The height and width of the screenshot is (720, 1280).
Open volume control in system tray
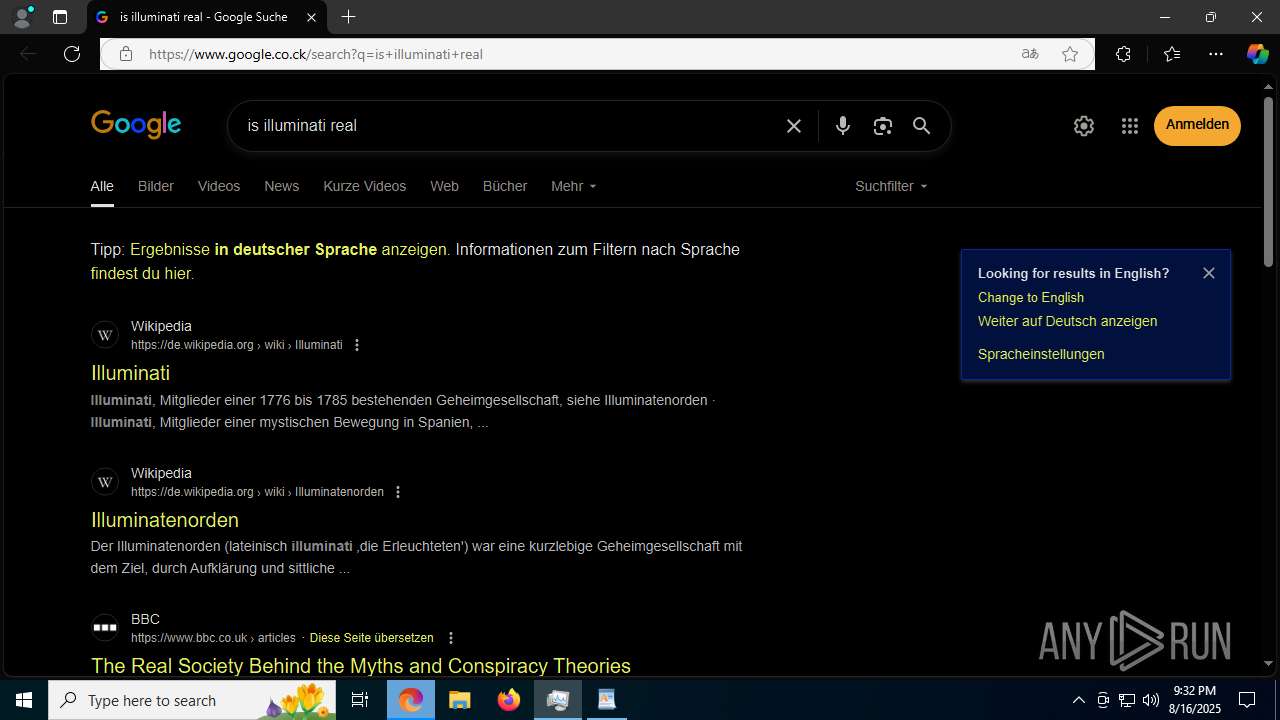[1150, 700]
